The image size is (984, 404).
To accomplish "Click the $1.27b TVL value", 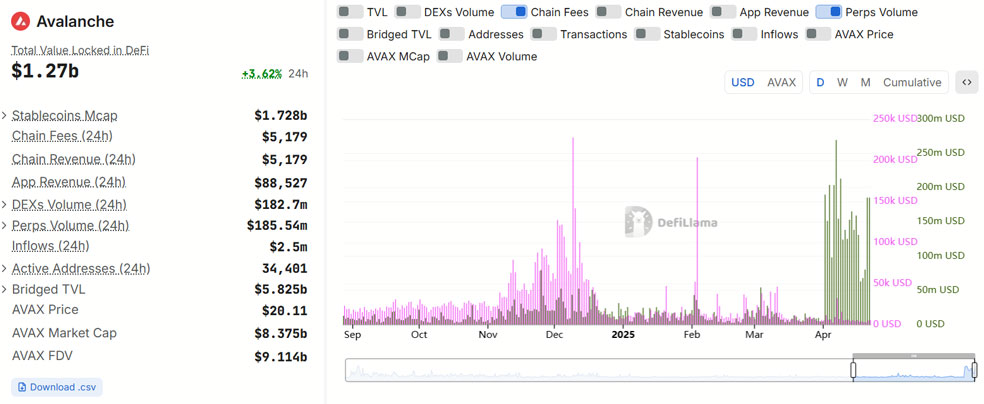I will (45, 72).
